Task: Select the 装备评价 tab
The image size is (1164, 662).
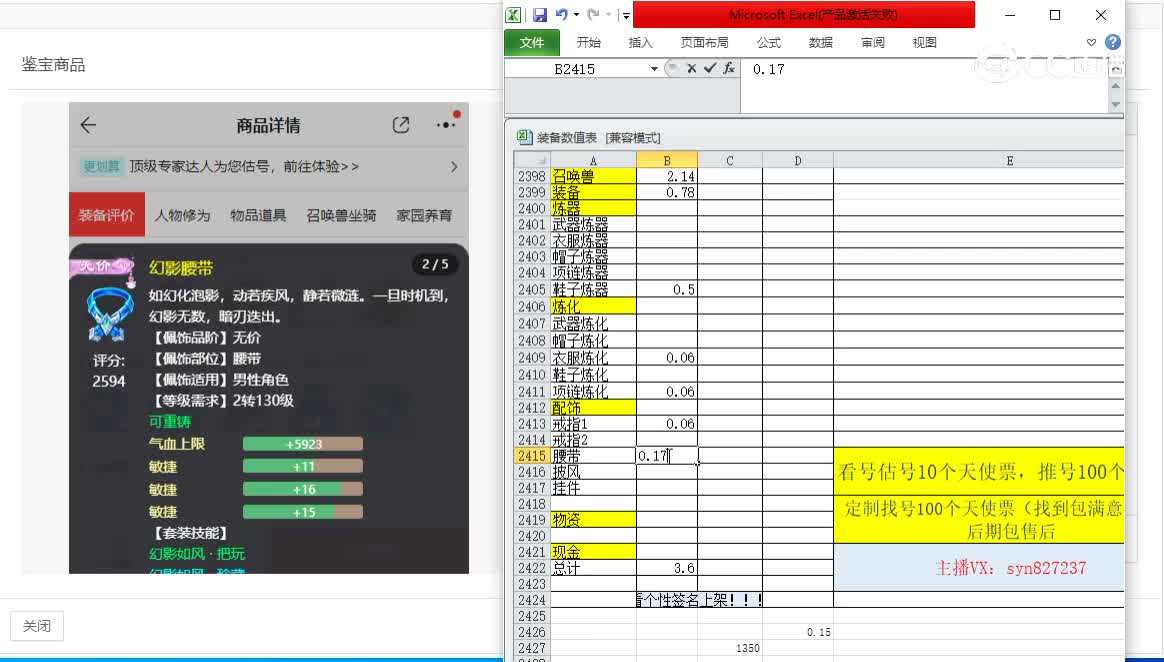Action: (106, 215)
